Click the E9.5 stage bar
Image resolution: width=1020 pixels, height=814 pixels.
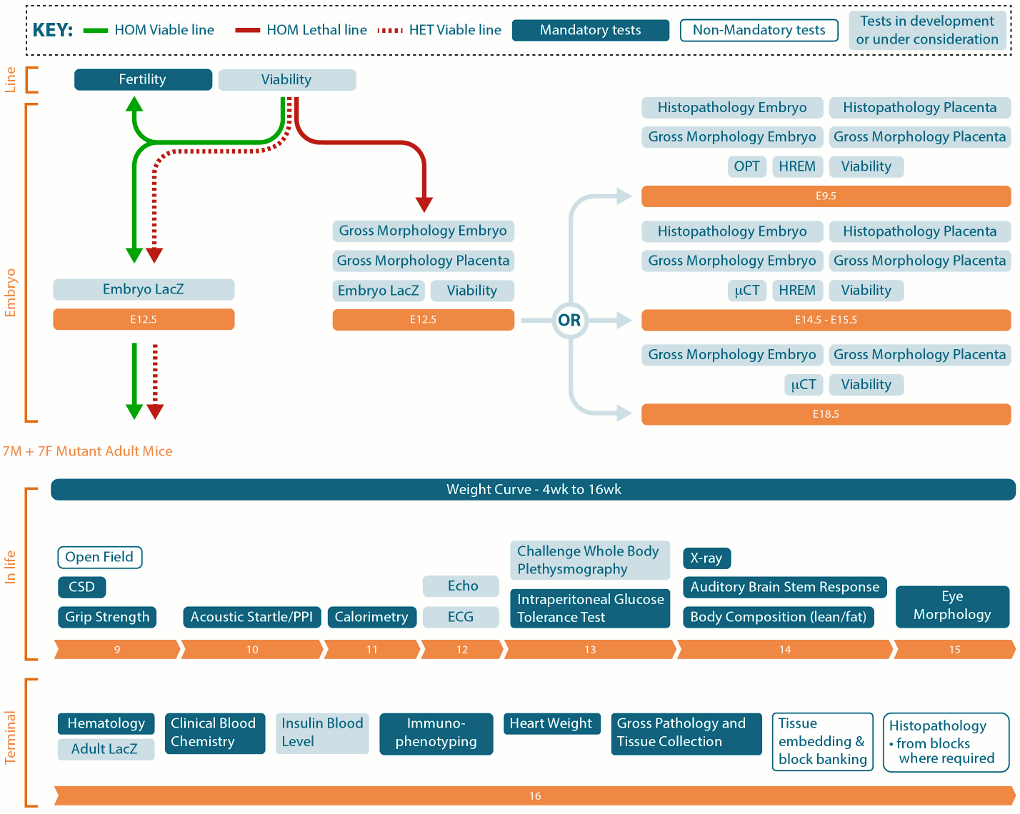point(826,196)
